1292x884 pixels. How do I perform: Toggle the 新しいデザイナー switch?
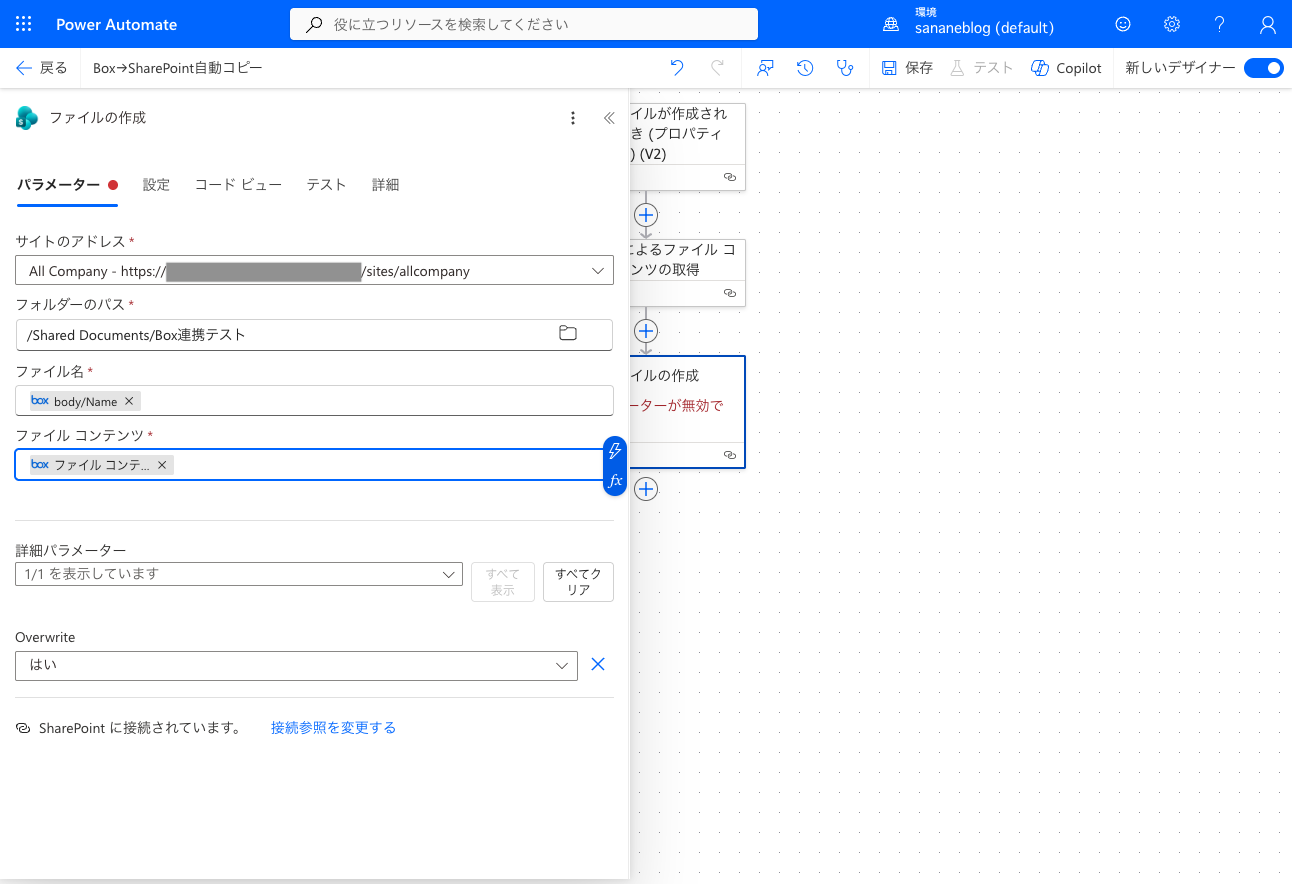coord(1264,68)
